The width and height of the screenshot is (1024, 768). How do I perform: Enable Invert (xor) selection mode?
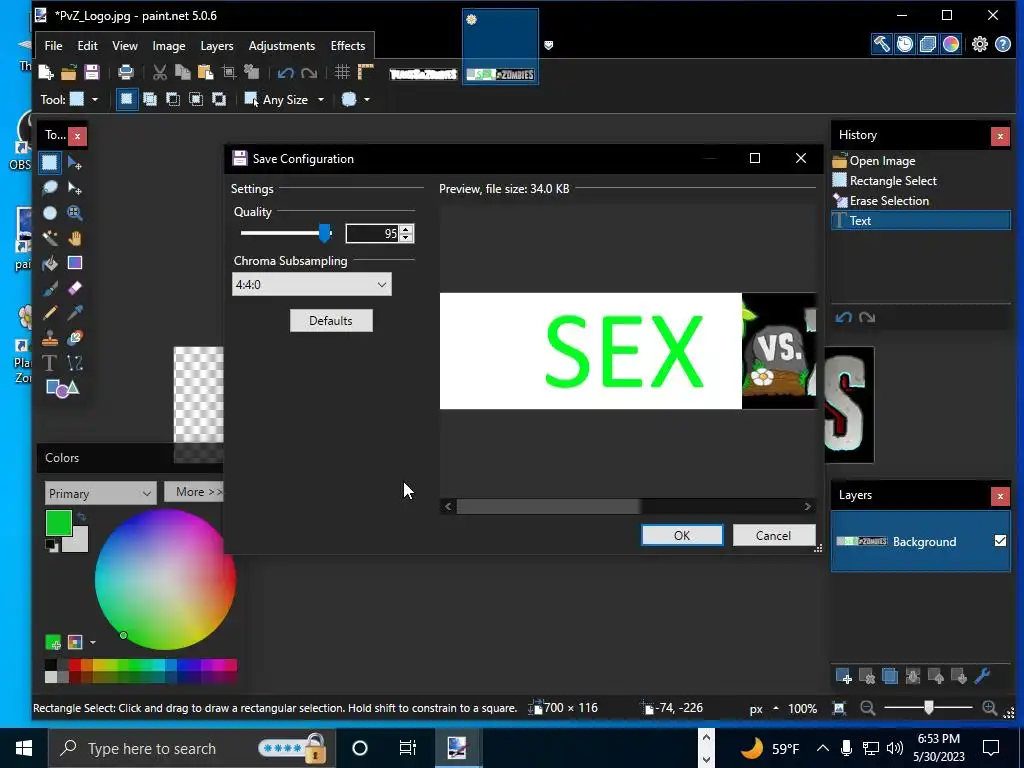point(219,99)
